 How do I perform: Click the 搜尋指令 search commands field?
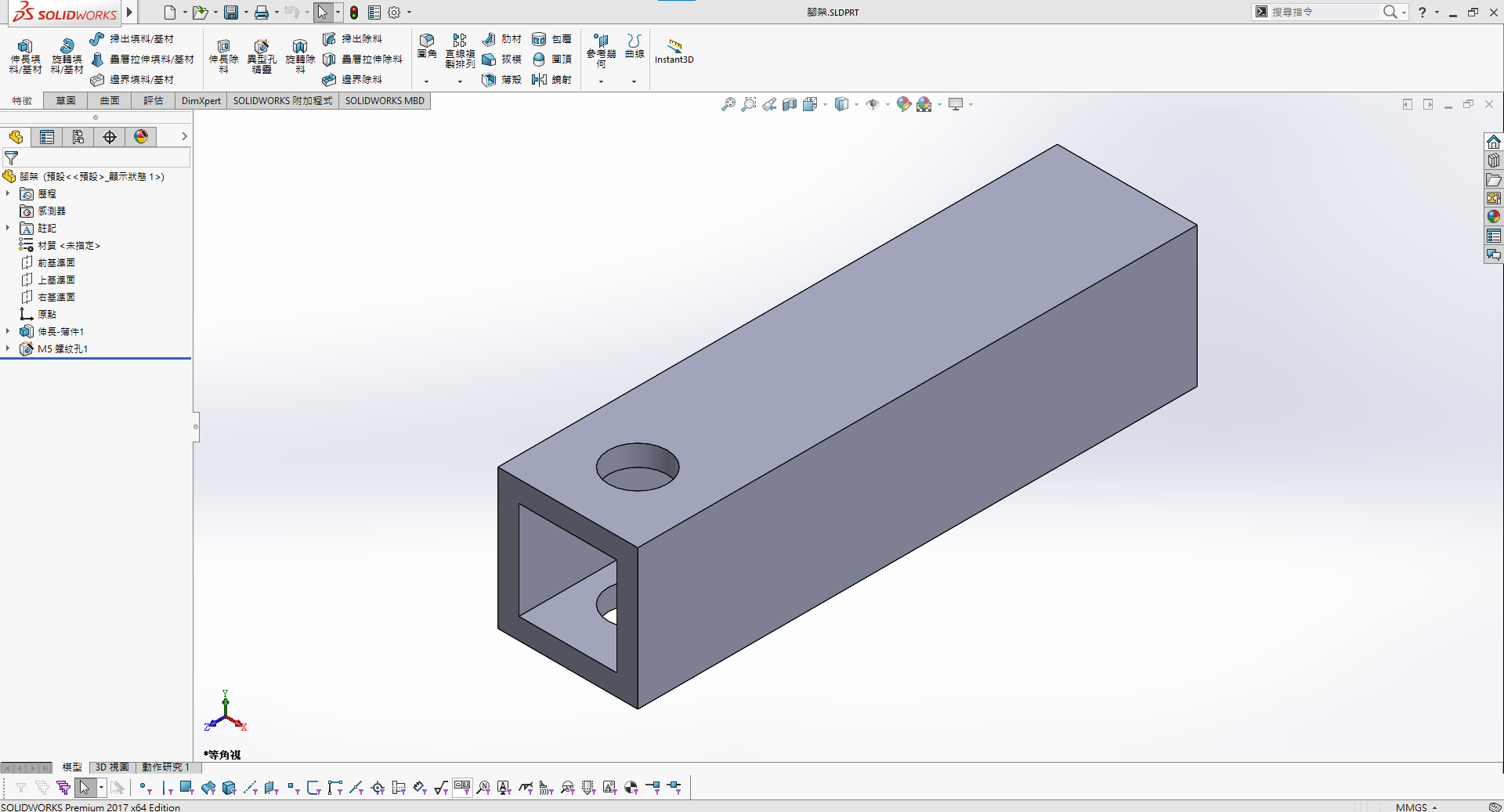[1322, 12]
